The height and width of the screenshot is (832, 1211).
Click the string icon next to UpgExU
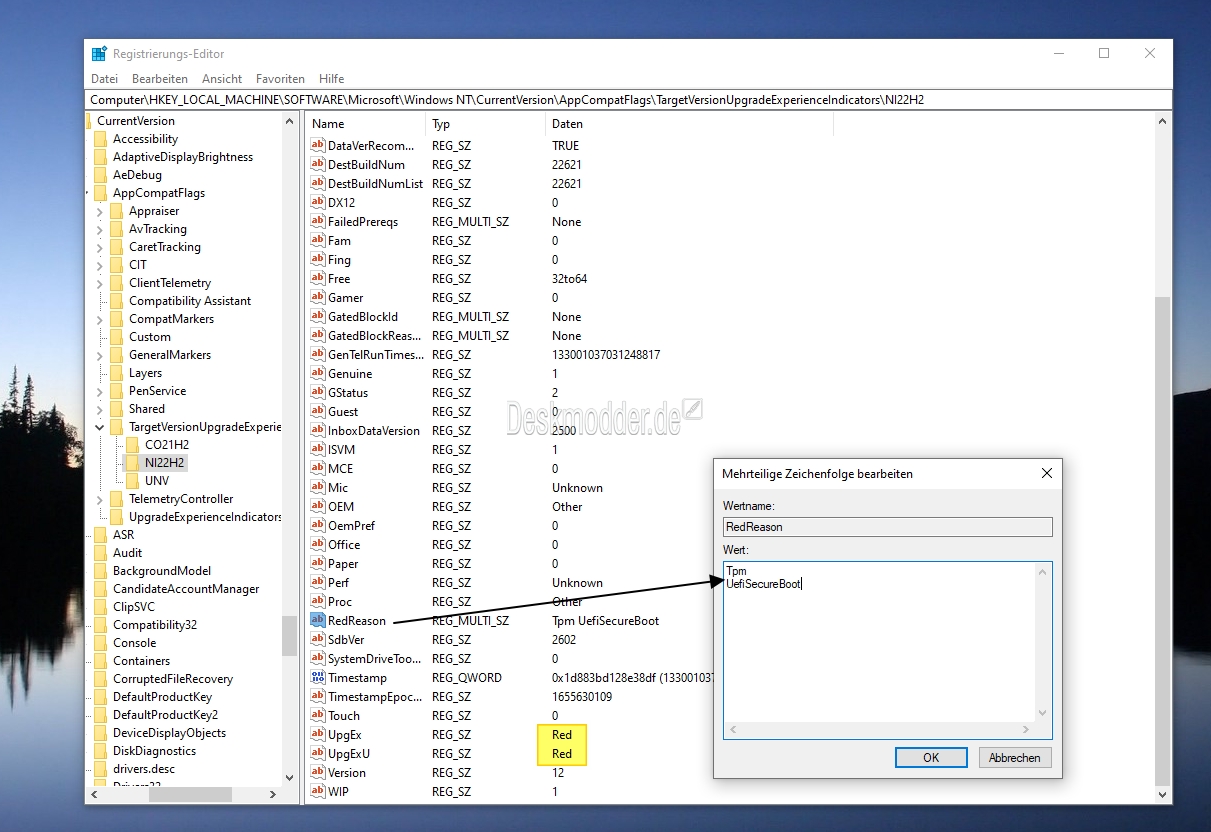coord(318,753)
